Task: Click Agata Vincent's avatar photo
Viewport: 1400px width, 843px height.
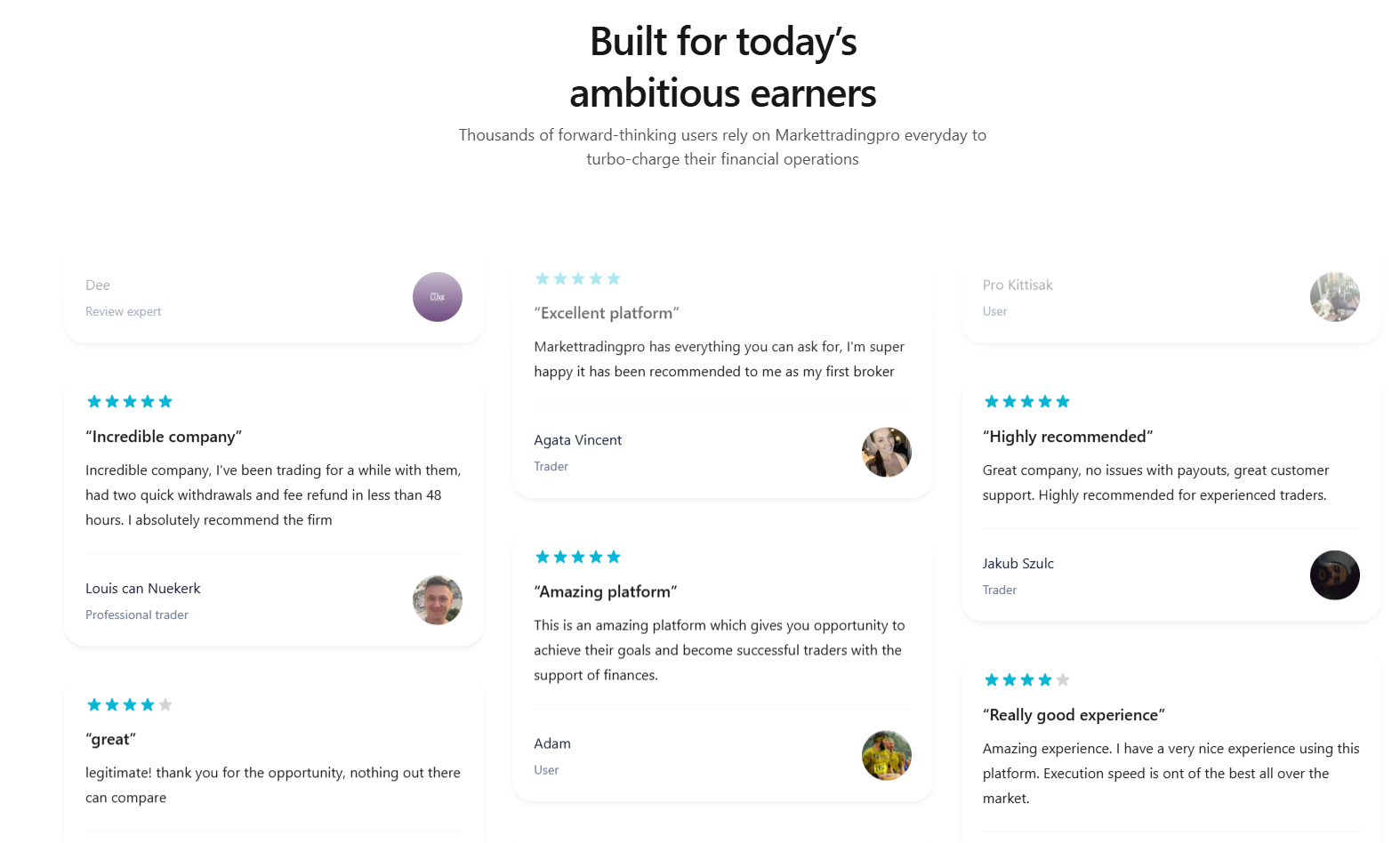Action: [x=886, y=452]
